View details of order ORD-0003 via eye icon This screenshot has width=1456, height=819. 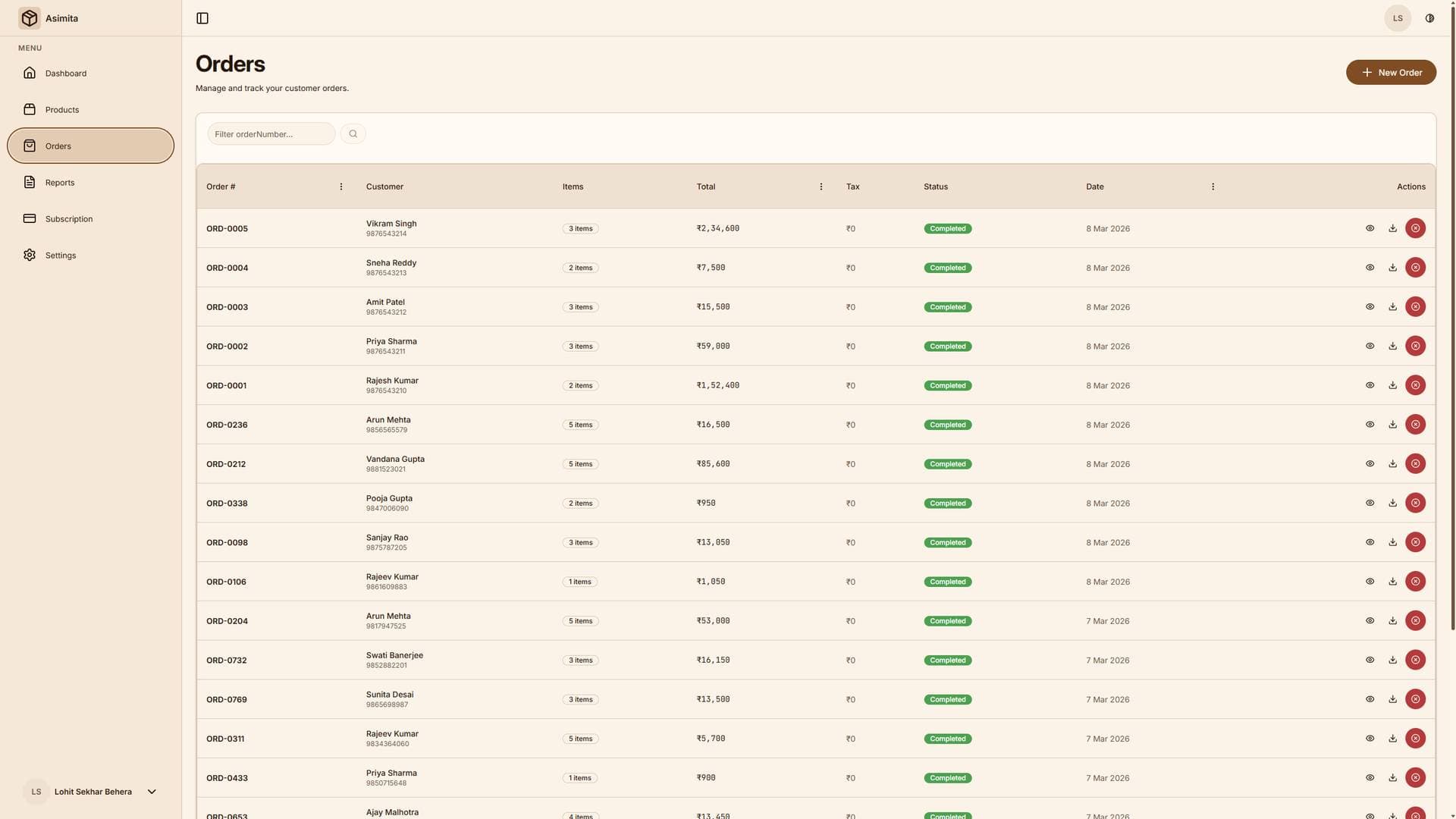tap(1370, 306)
